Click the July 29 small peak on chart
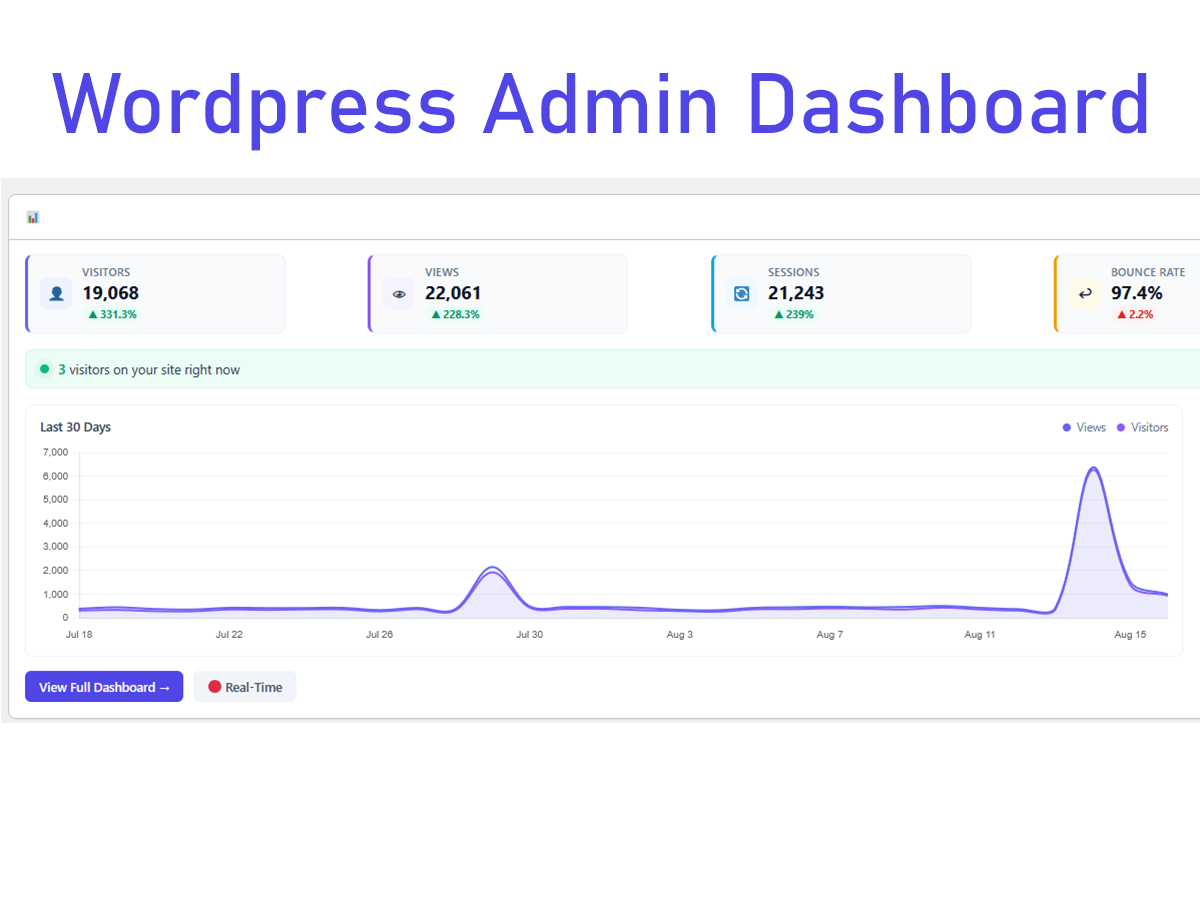1200x900 pixels. [491, 568]
